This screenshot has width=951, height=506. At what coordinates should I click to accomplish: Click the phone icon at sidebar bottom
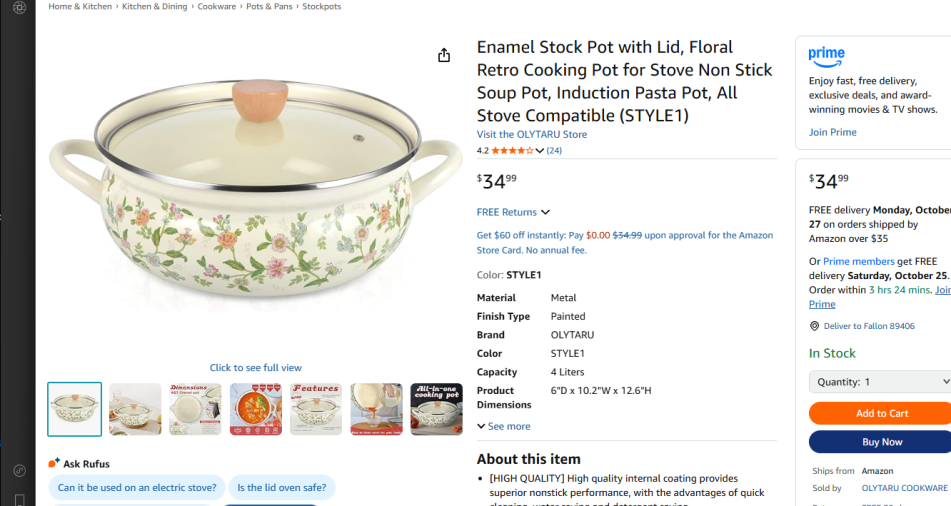point(19,499)
